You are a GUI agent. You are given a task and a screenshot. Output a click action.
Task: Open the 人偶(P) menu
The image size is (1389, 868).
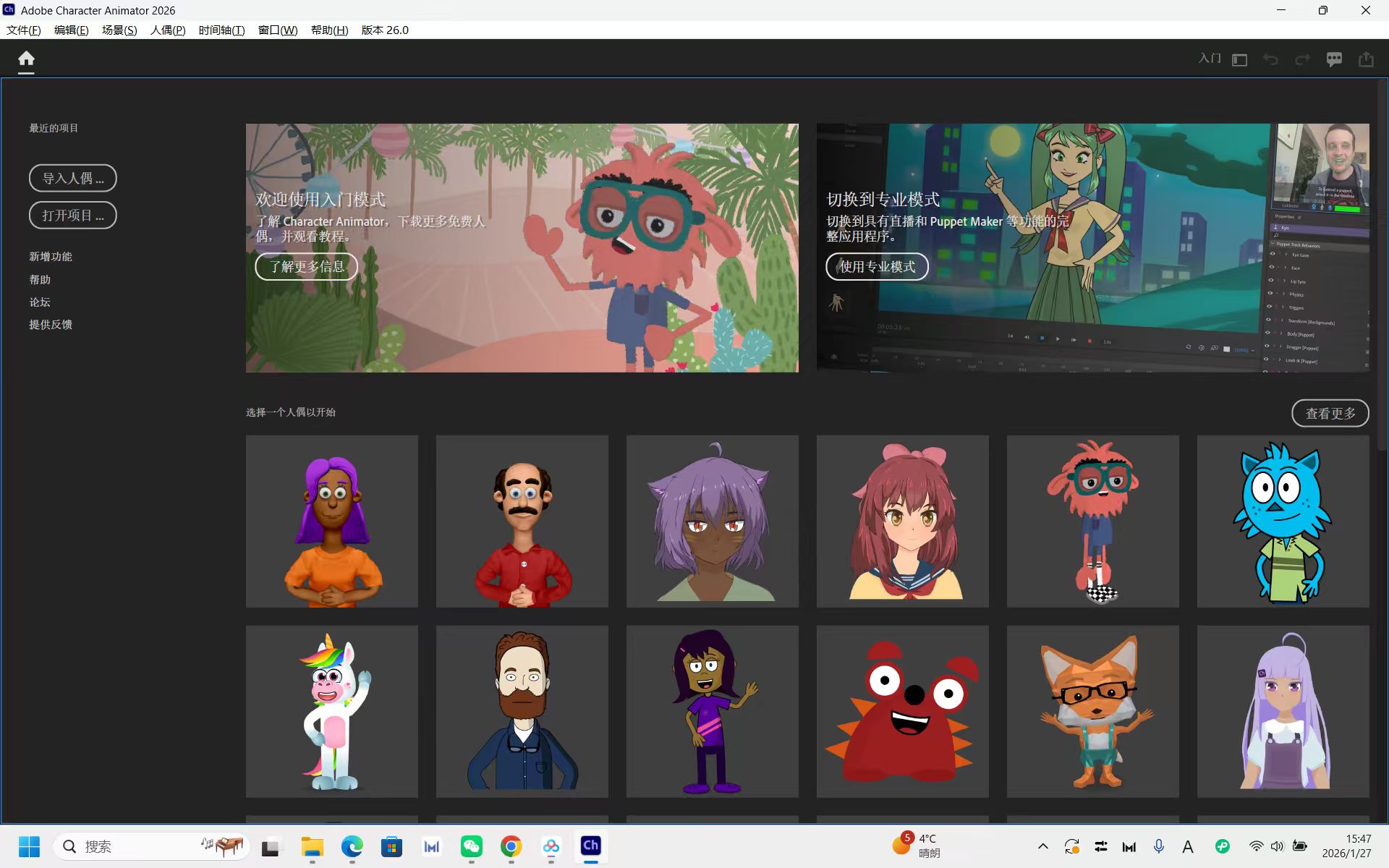click(167, 30)
